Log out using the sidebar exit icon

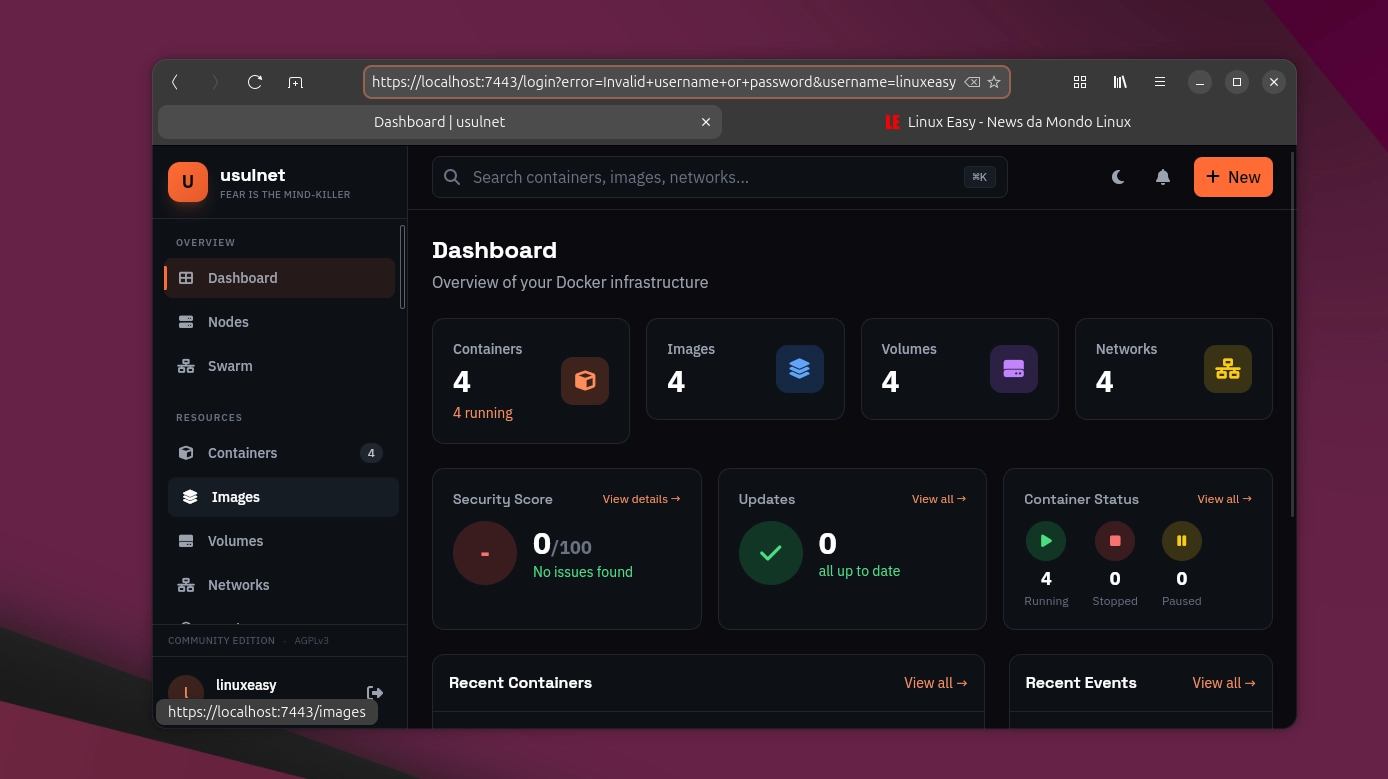point(375,693)
